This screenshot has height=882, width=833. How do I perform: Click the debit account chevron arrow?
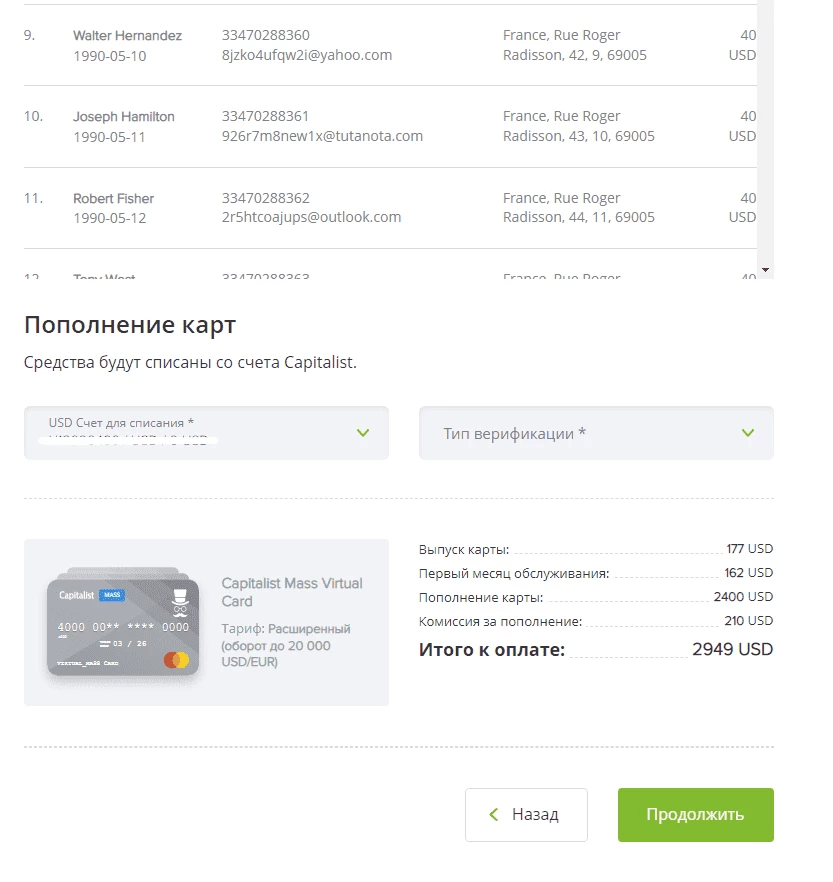click(363, 433)
